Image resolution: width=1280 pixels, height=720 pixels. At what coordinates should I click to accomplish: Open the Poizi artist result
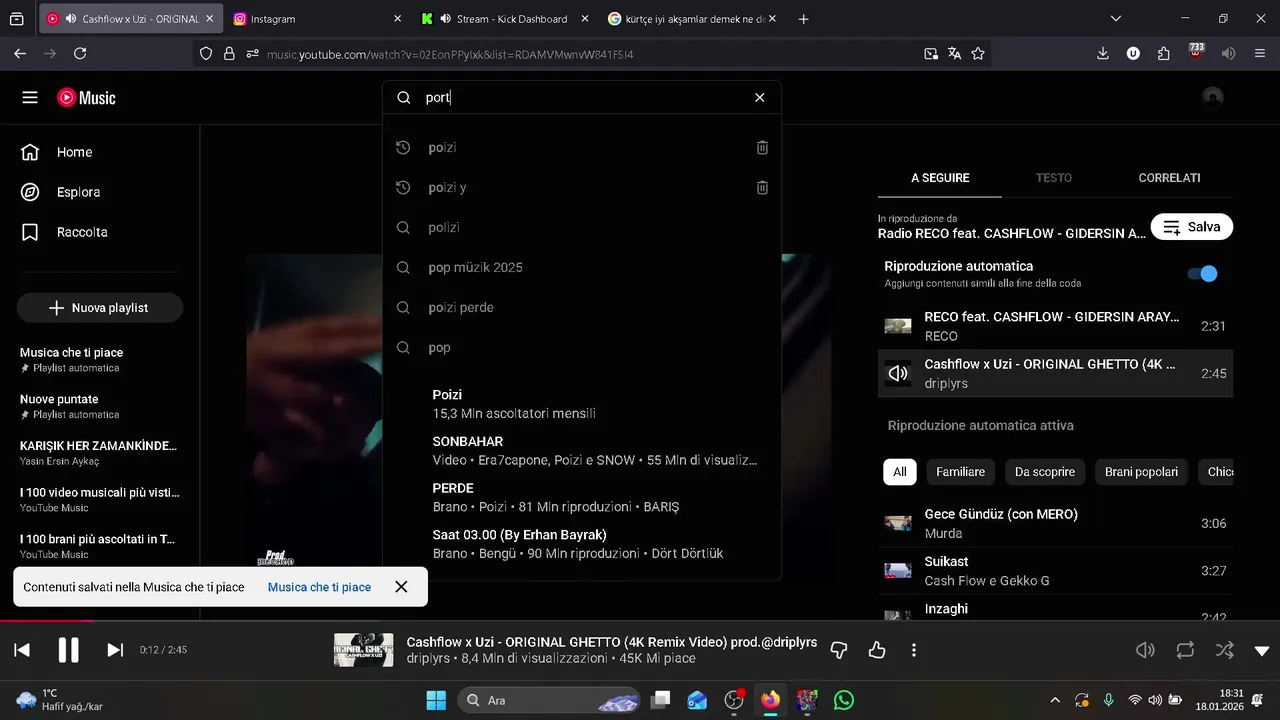point(582,403)
